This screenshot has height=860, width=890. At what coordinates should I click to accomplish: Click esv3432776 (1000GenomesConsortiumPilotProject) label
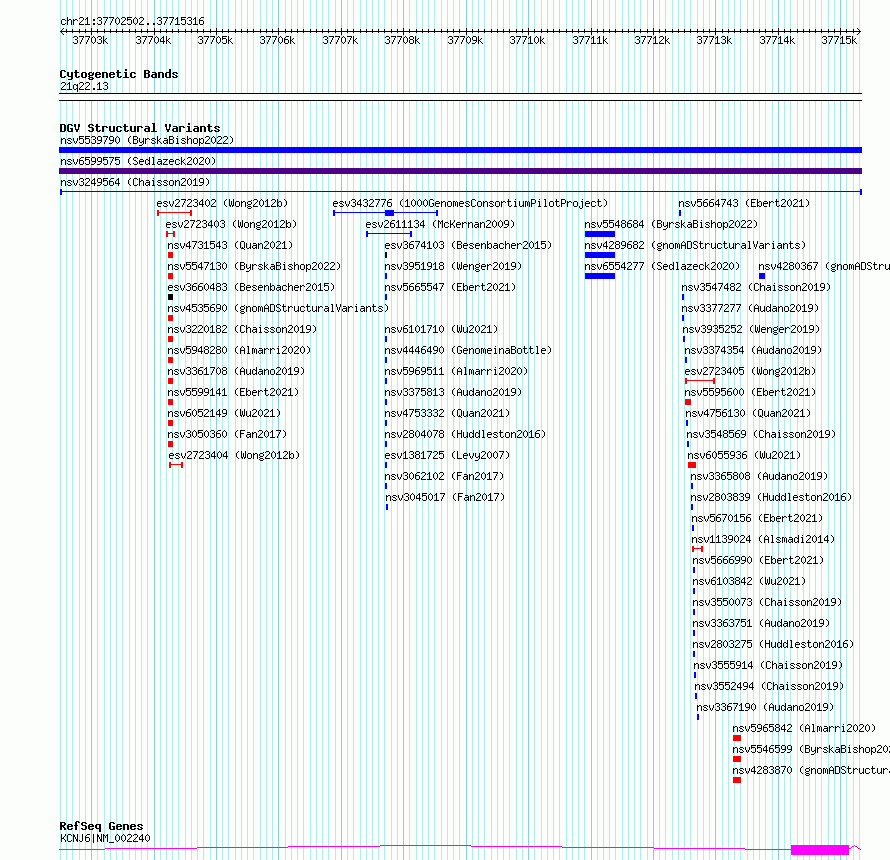pyautogui.click(x=470, y=203)
